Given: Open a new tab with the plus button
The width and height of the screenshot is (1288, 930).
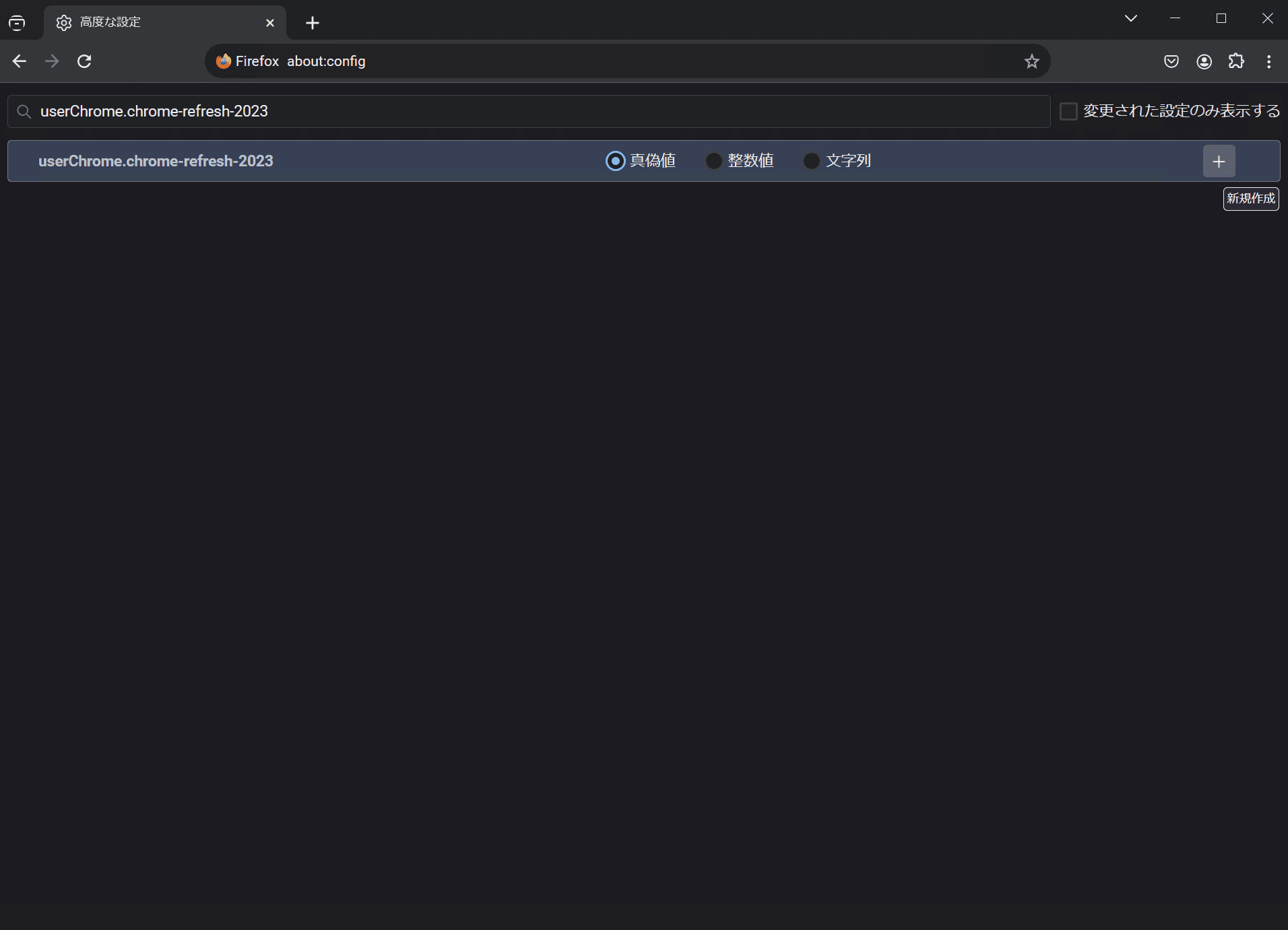Looking at the screenshot, I should pos(313,23).
